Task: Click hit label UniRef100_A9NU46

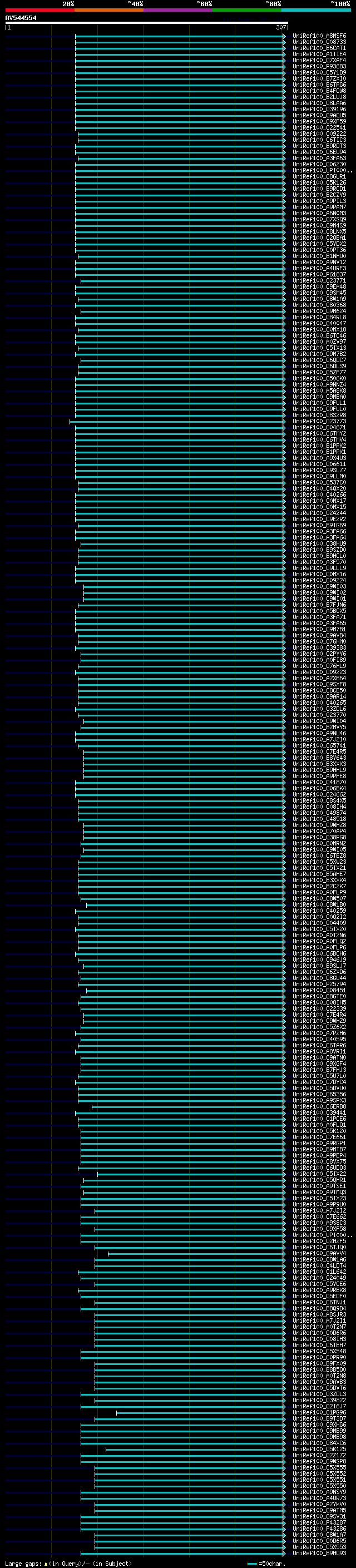Action: 319,734
